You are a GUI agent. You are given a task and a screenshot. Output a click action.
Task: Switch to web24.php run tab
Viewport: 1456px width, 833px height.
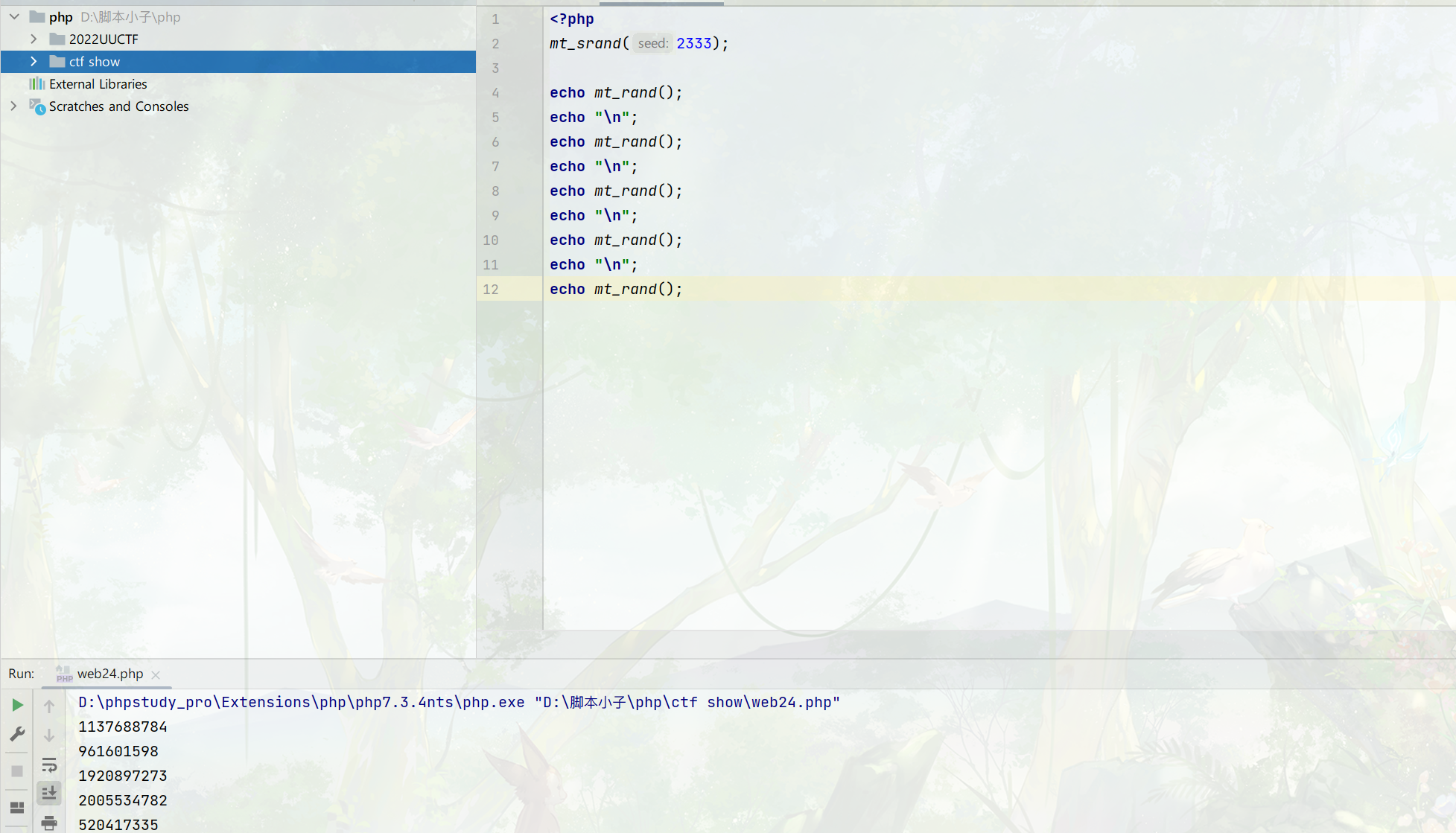(x=109, y=674)
